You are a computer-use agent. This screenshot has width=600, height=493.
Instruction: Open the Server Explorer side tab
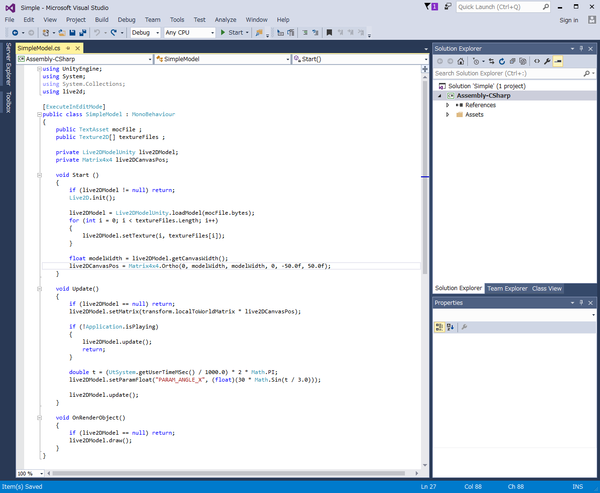[x=8, y=64]
